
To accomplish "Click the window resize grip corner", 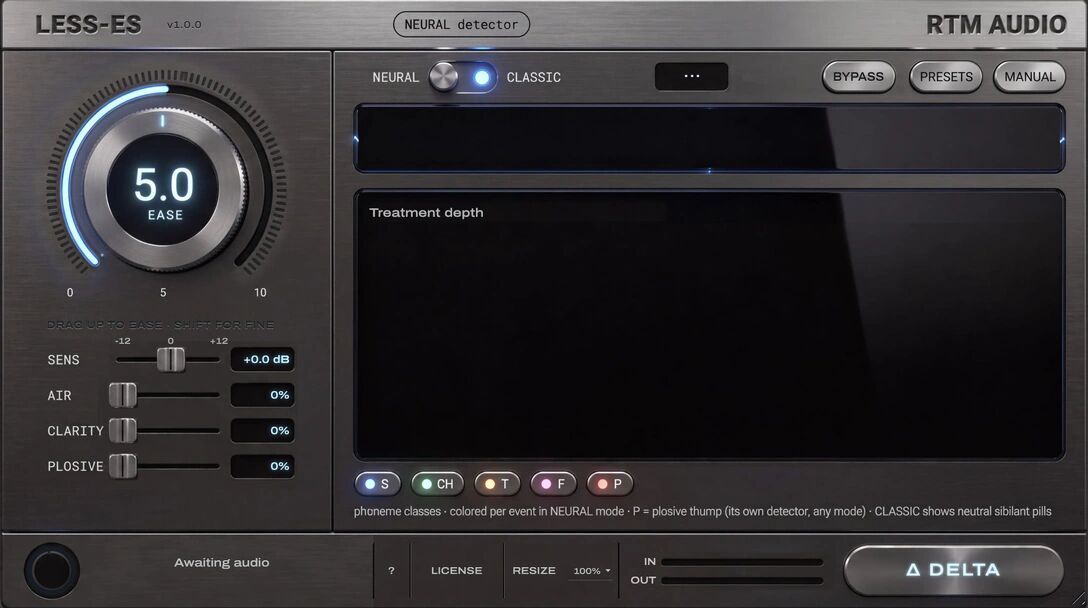I will click(1078, 599).
